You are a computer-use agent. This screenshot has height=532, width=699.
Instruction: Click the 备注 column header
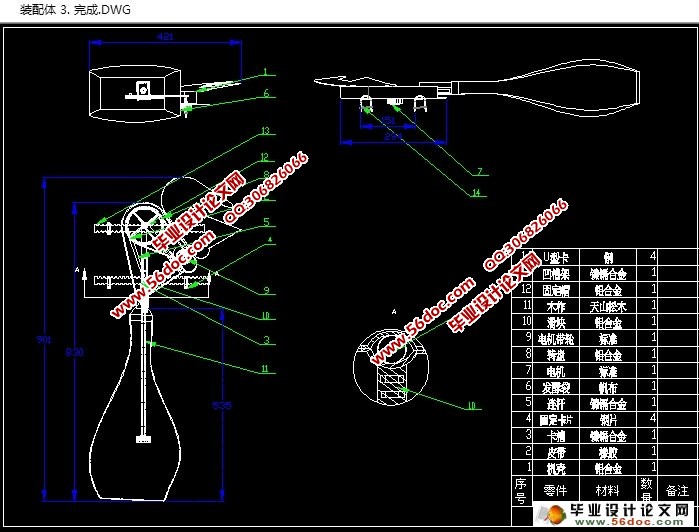point(677,491)
